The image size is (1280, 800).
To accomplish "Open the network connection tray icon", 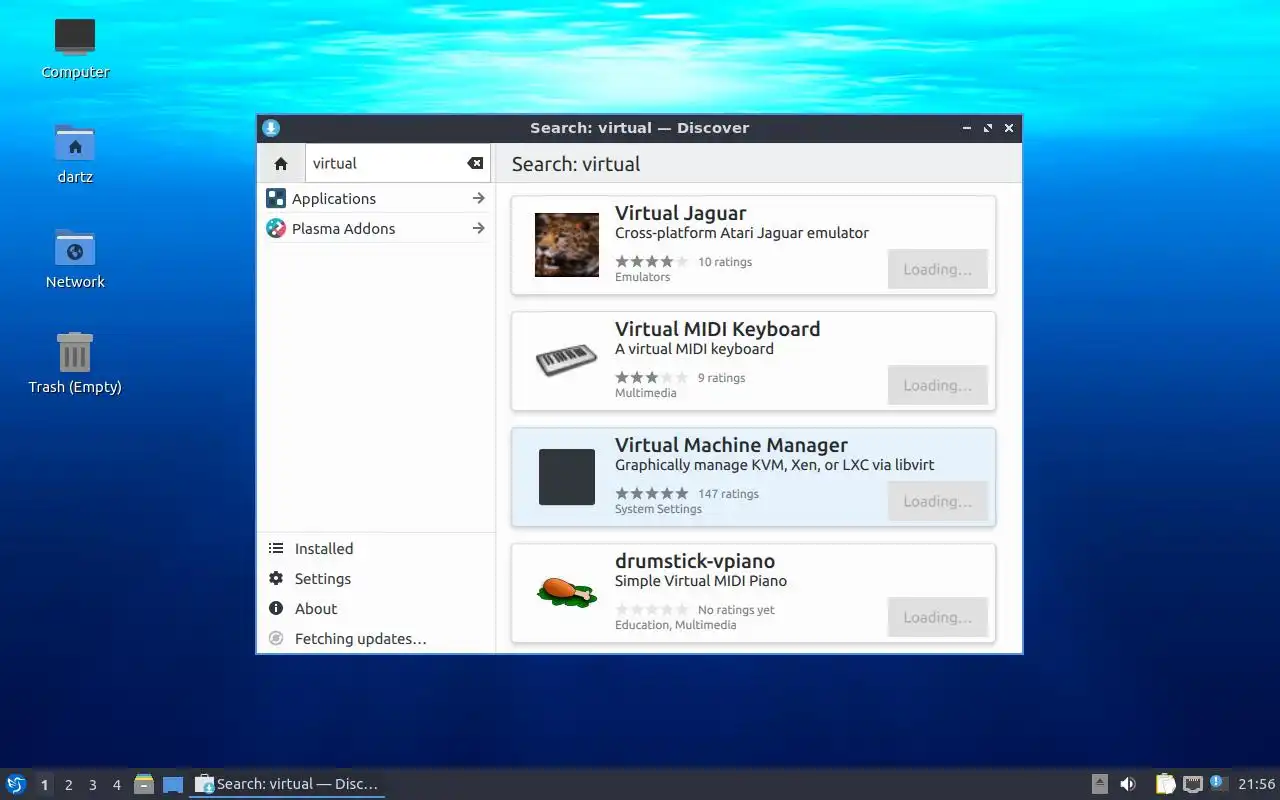I will [1192, 784].
